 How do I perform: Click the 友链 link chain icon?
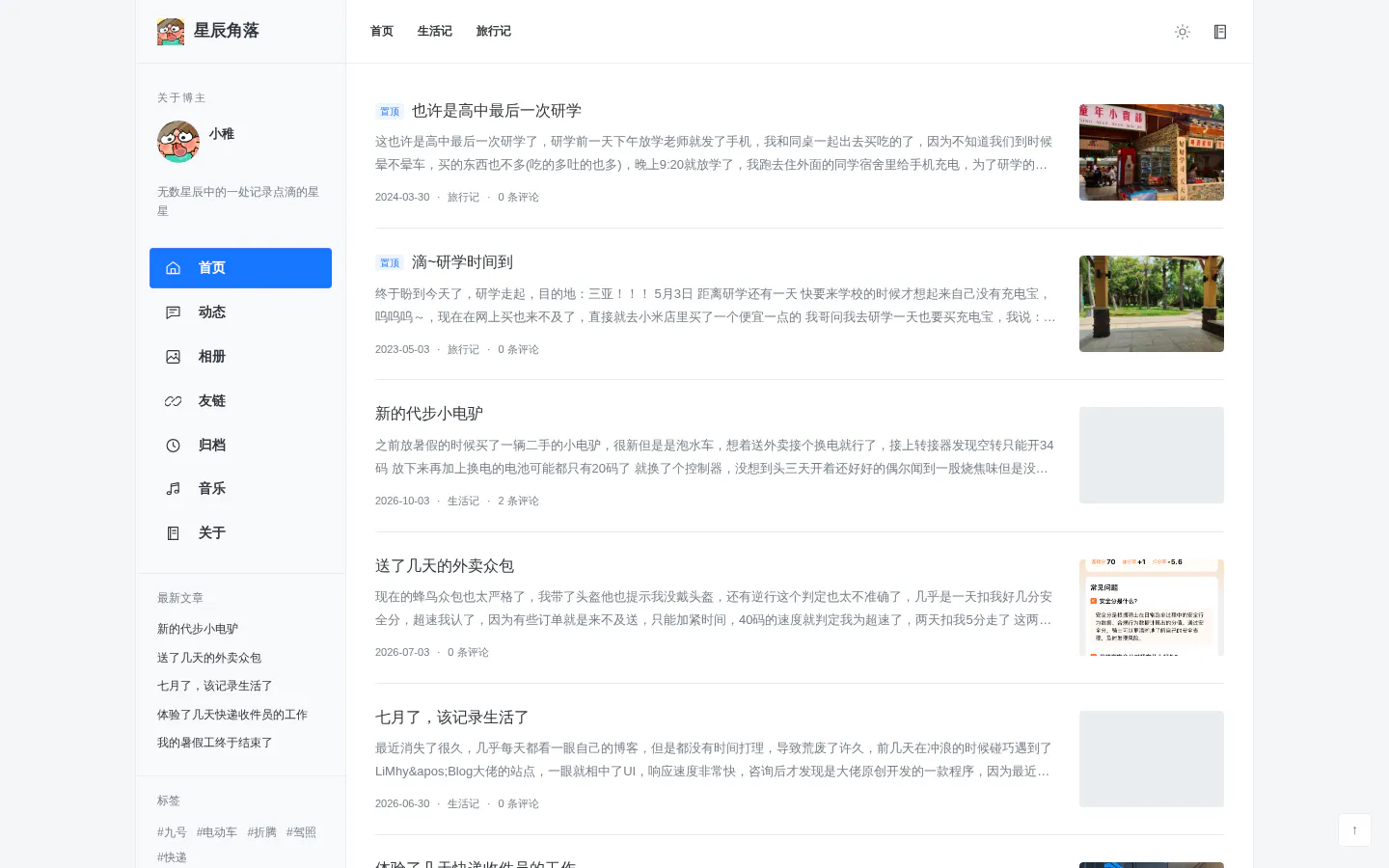(x=174, y=401)
